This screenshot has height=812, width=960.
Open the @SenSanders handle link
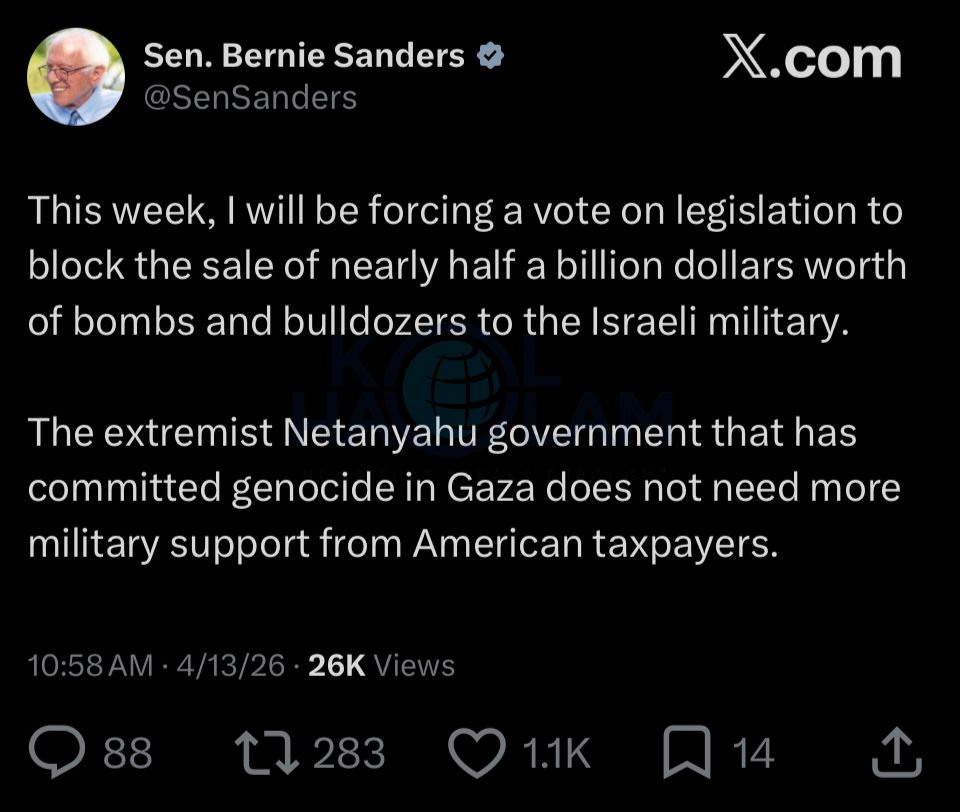[250, 97]
